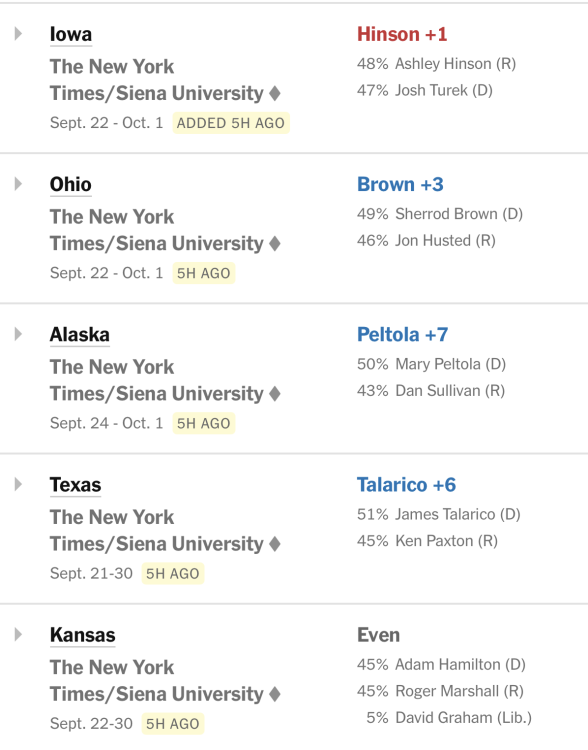This screenshot has height=750, width=588.
Task: Click the diamond icon in Ohio pollster name
Action: pyautogui.click(x=275, y=243)
